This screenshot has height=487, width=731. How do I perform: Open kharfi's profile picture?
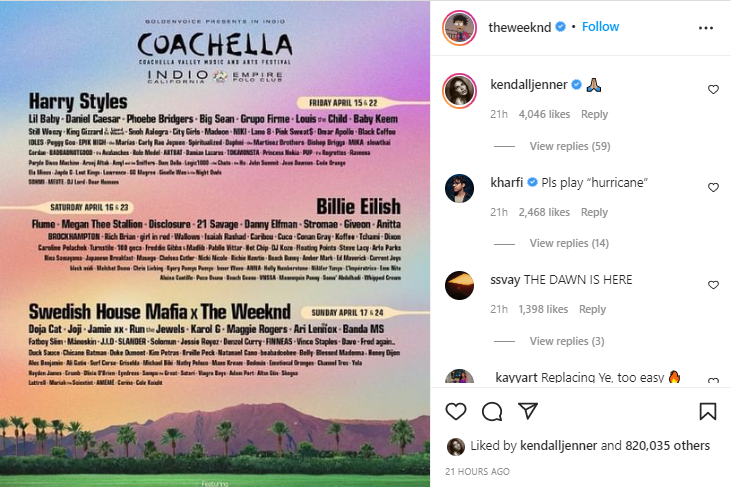(459, 187)
